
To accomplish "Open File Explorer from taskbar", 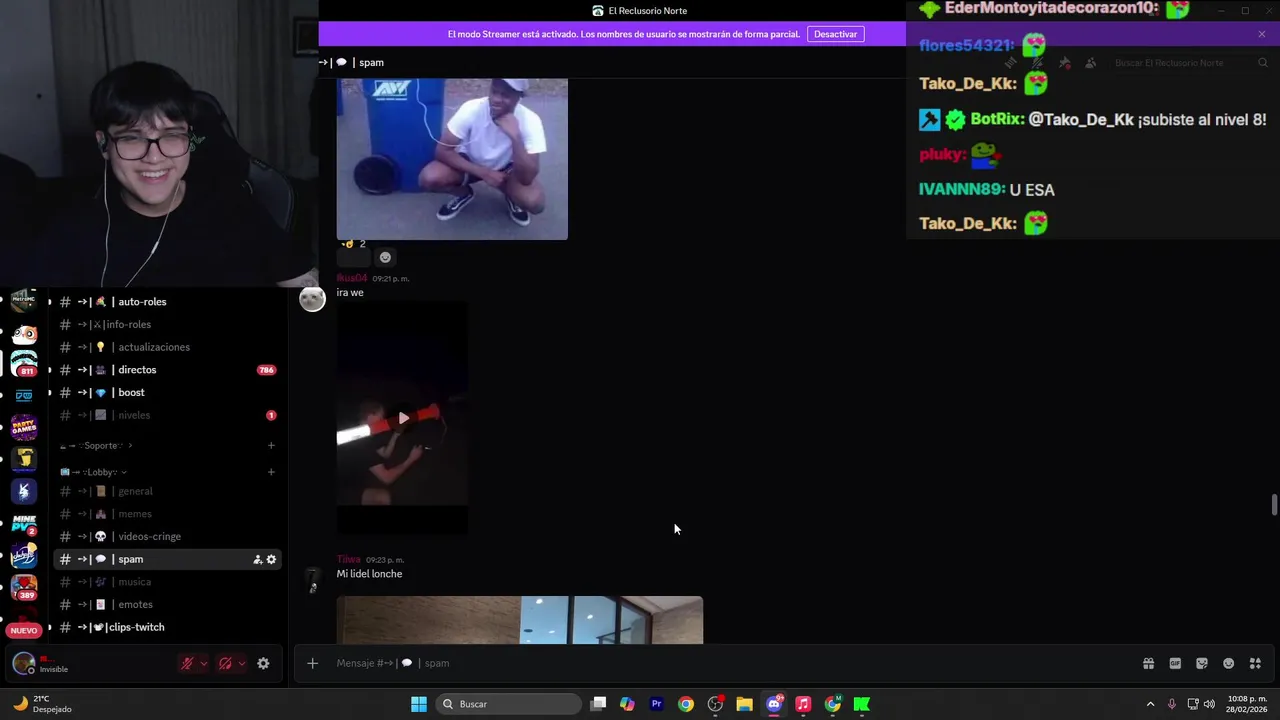I will point(744,704).
